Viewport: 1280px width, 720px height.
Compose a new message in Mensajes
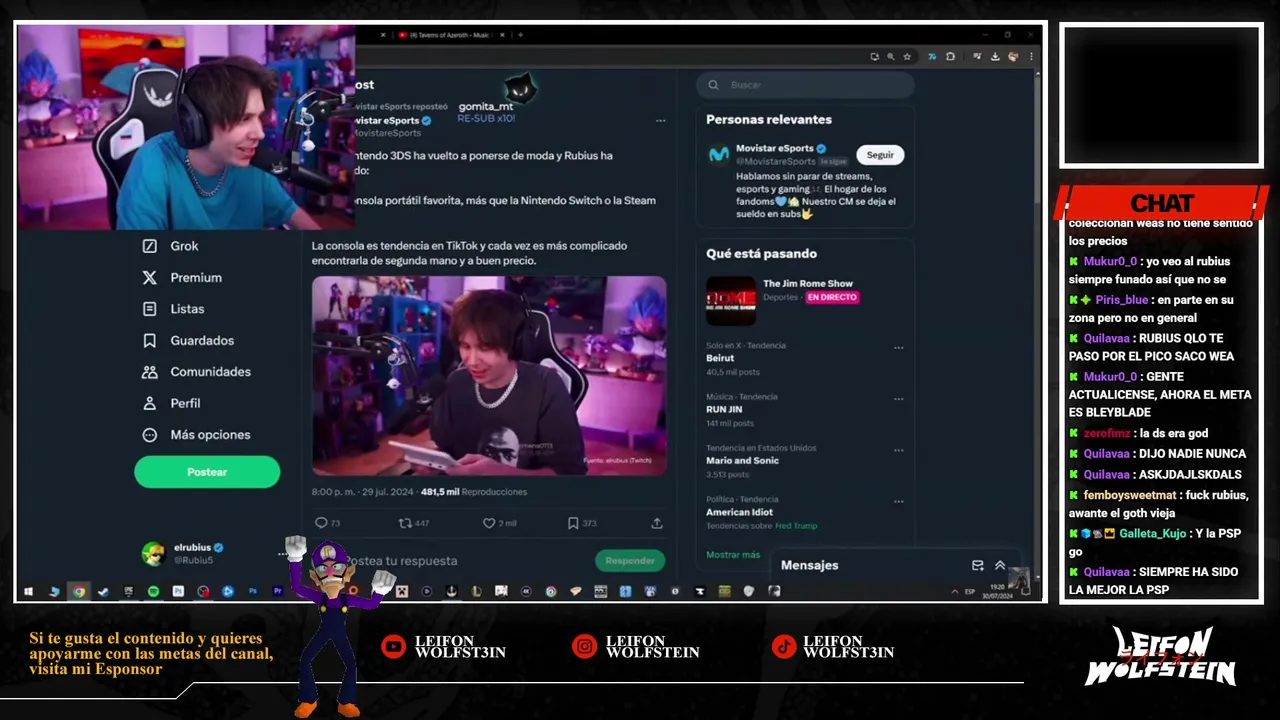tap(977, 565)
